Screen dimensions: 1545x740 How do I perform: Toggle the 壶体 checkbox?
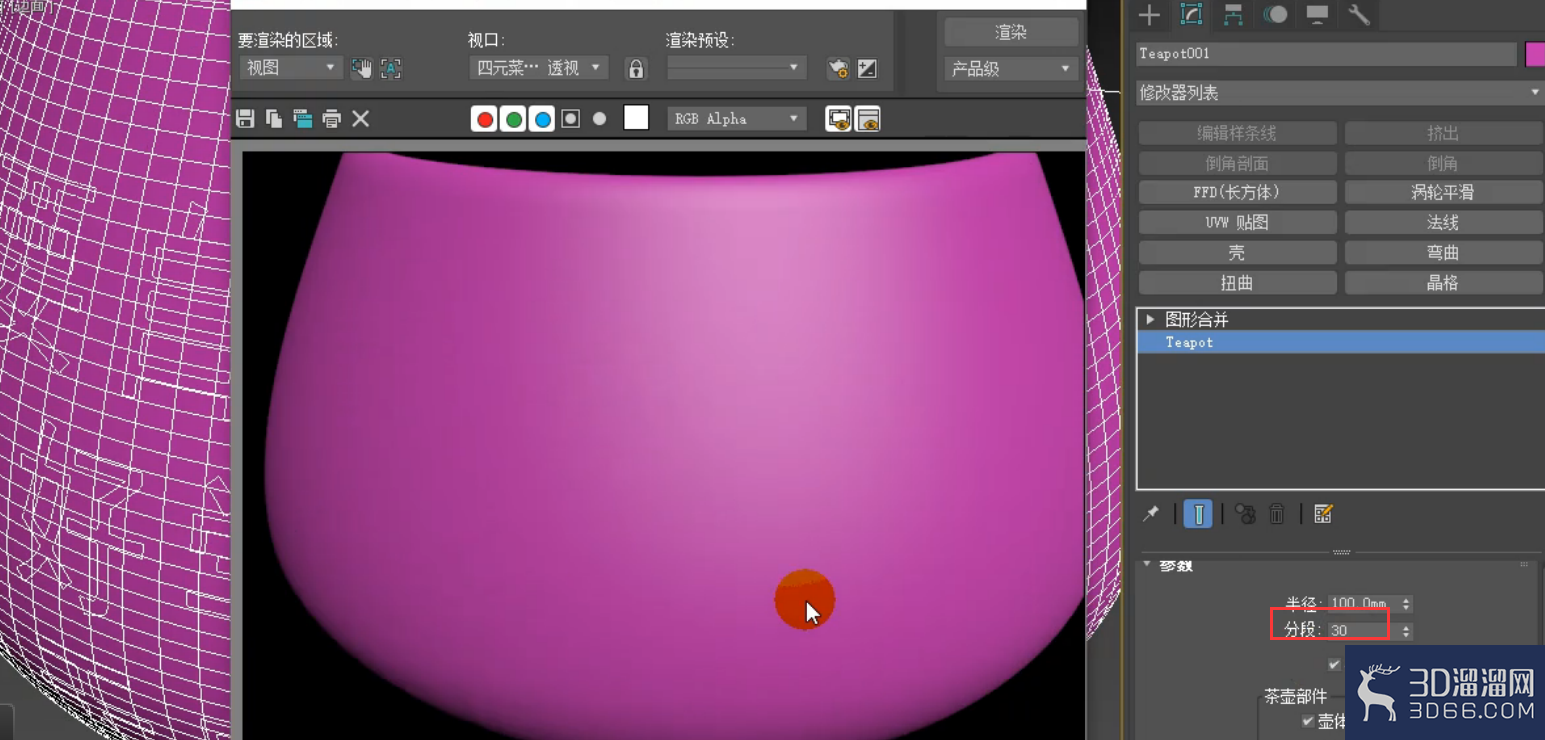pos(1308,720)
